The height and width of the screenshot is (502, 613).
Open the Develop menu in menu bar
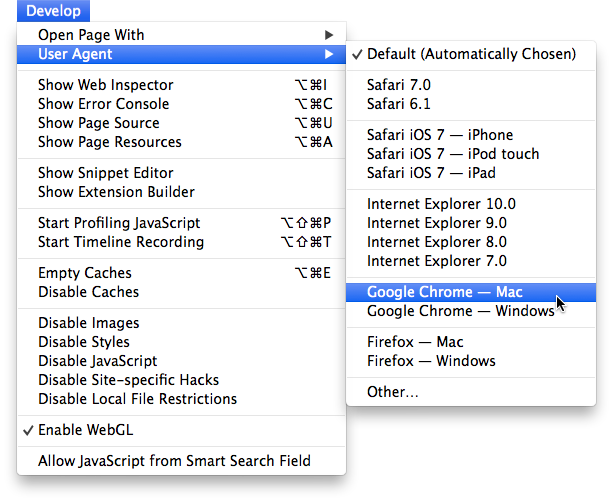tap(54, 11)
